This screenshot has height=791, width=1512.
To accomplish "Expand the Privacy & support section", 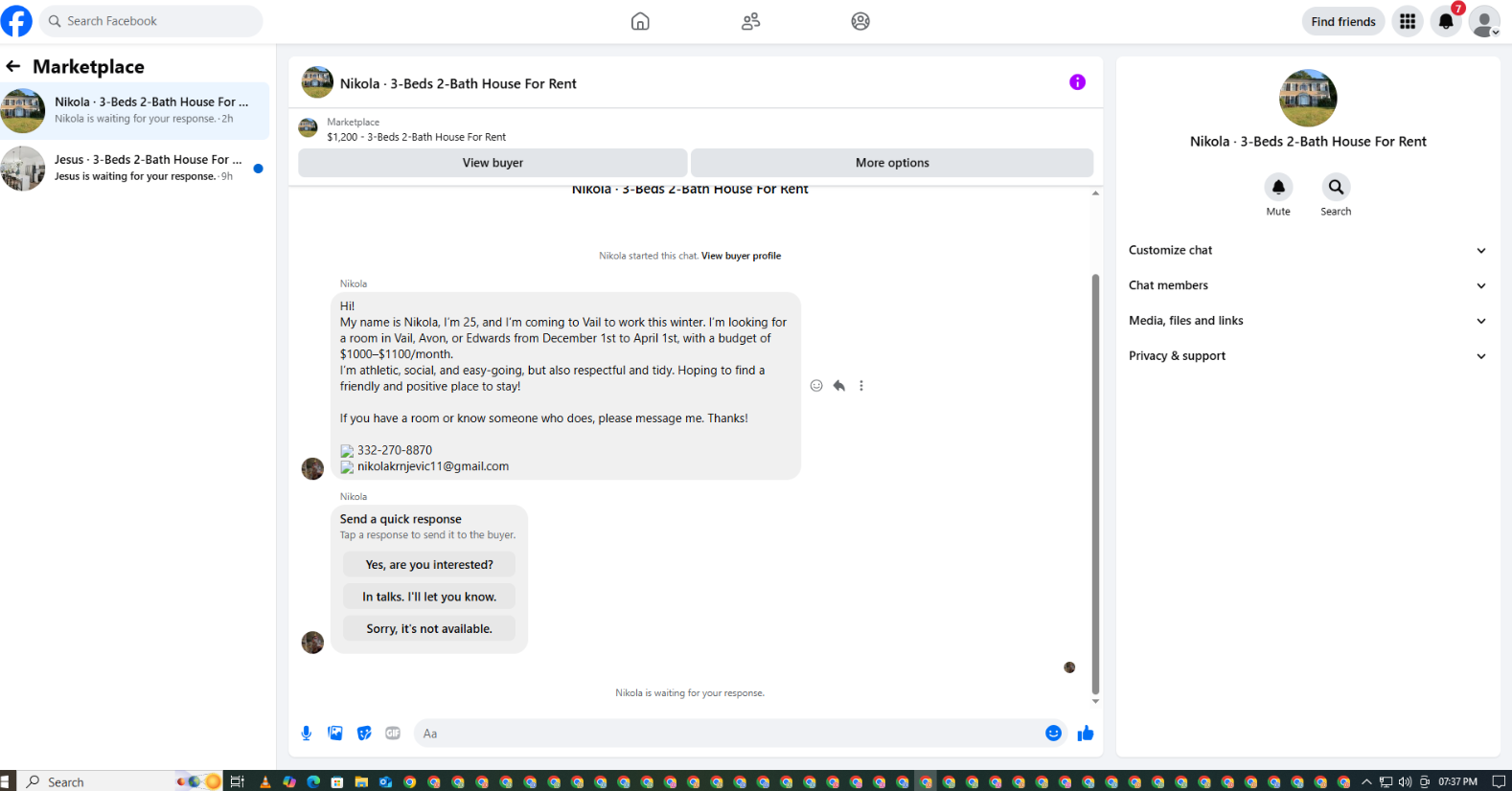I will click(x=1308, y=356).
